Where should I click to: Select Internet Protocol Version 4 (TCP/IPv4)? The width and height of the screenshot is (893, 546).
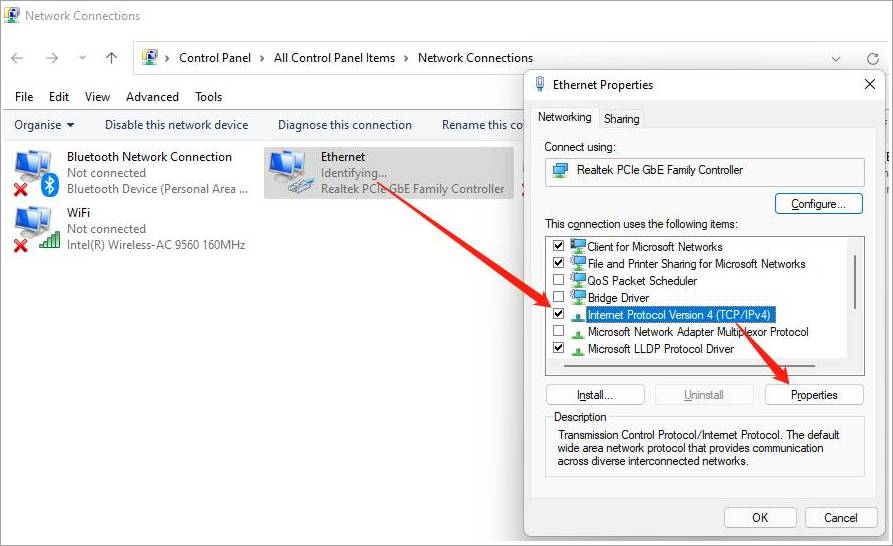point(679,315)
